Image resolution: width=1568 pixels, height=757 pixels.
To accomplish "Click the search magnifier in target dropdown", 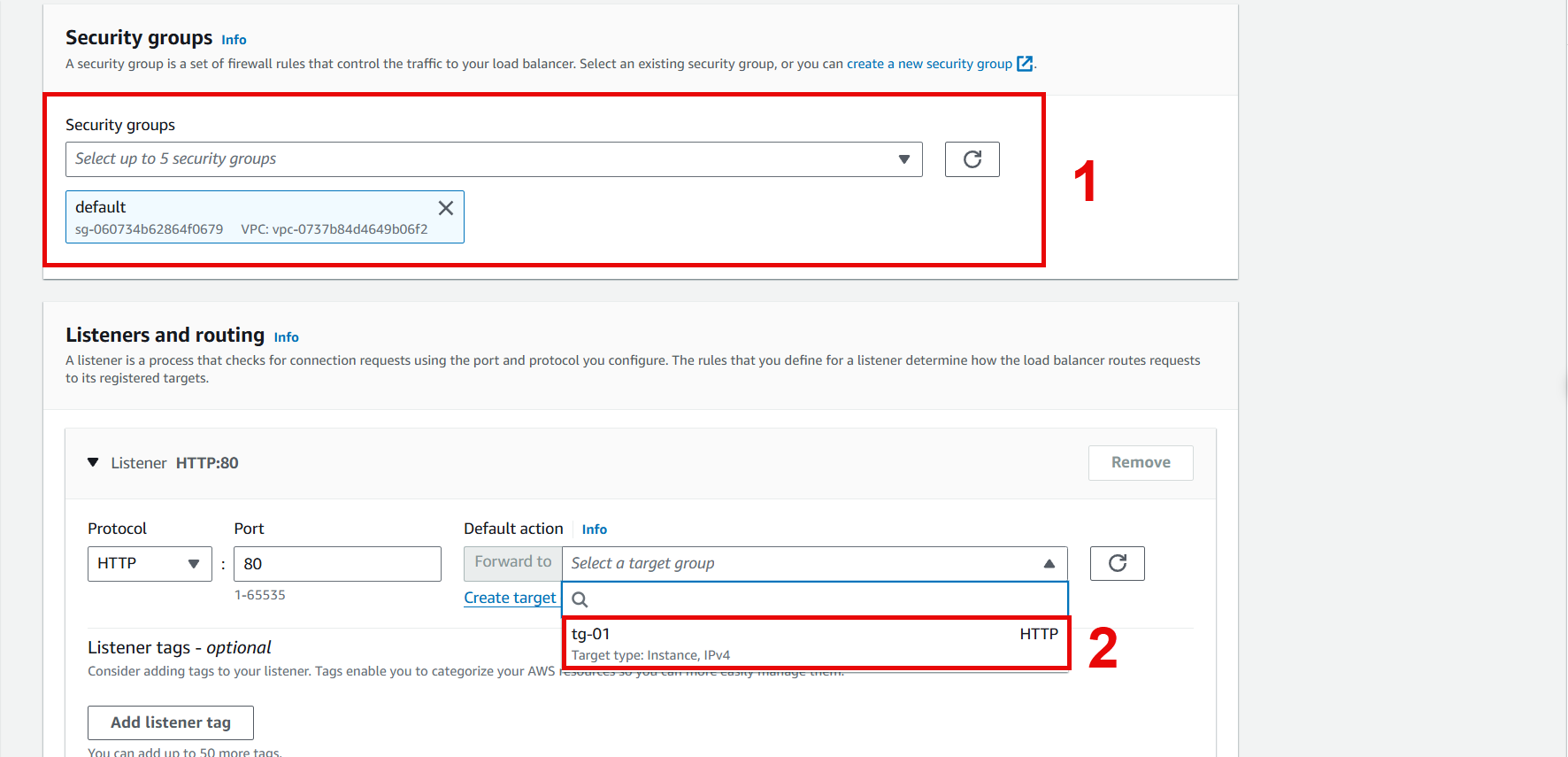I will coord(580,599).
